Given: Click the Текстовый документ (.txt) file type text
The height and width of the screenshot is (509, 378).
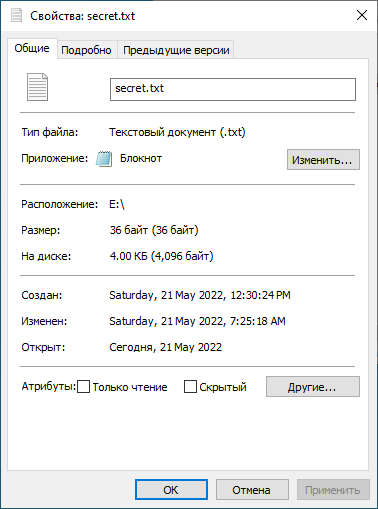Looking at the screenshot, I should point(177,132).
